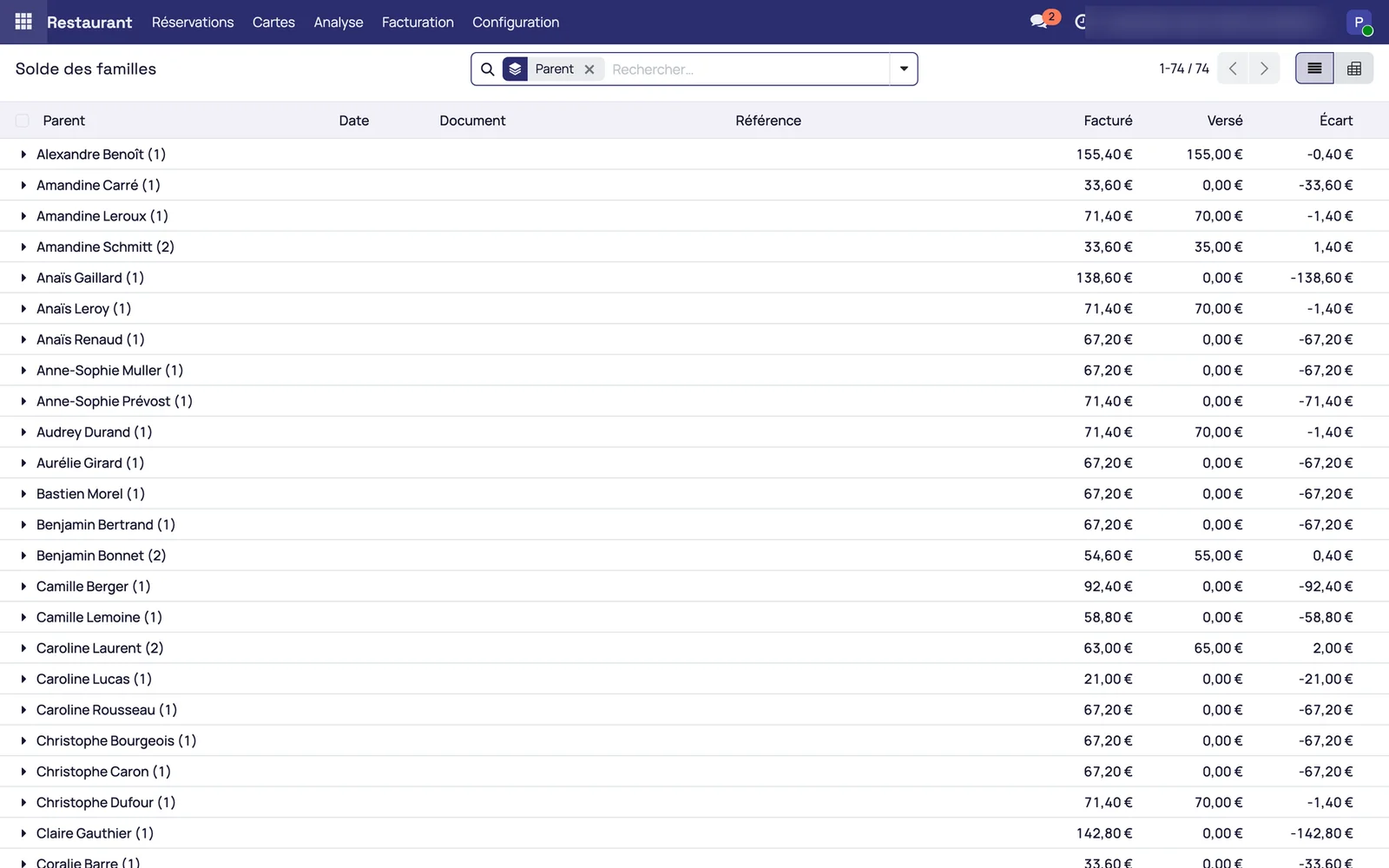The image size is (1389, 868).
Task: Click the Restaurant app title
Action: [89, 22]
